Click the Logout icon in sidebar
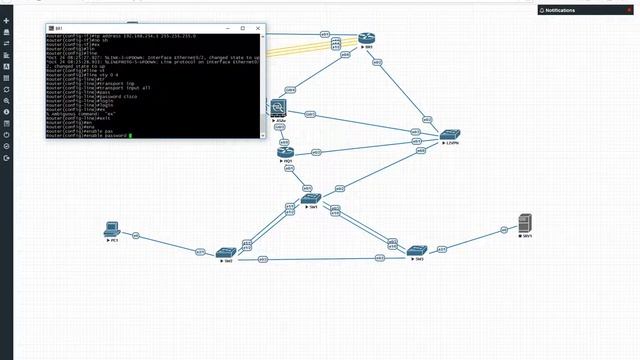The height and width of the screenshot is (360, 640). [6, 158]
